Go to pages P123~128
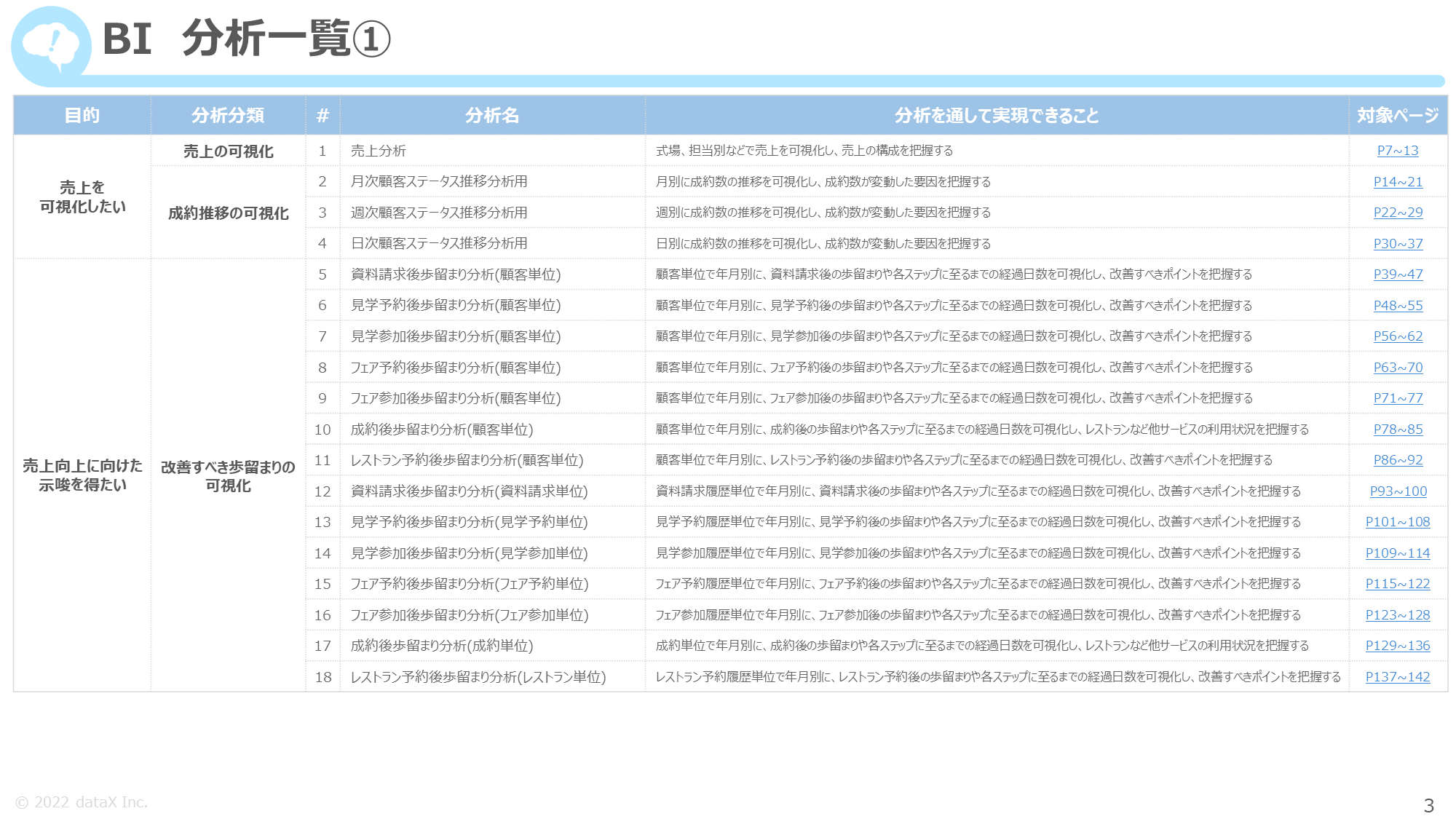 pyautogui.click(x=1397, y=615)
